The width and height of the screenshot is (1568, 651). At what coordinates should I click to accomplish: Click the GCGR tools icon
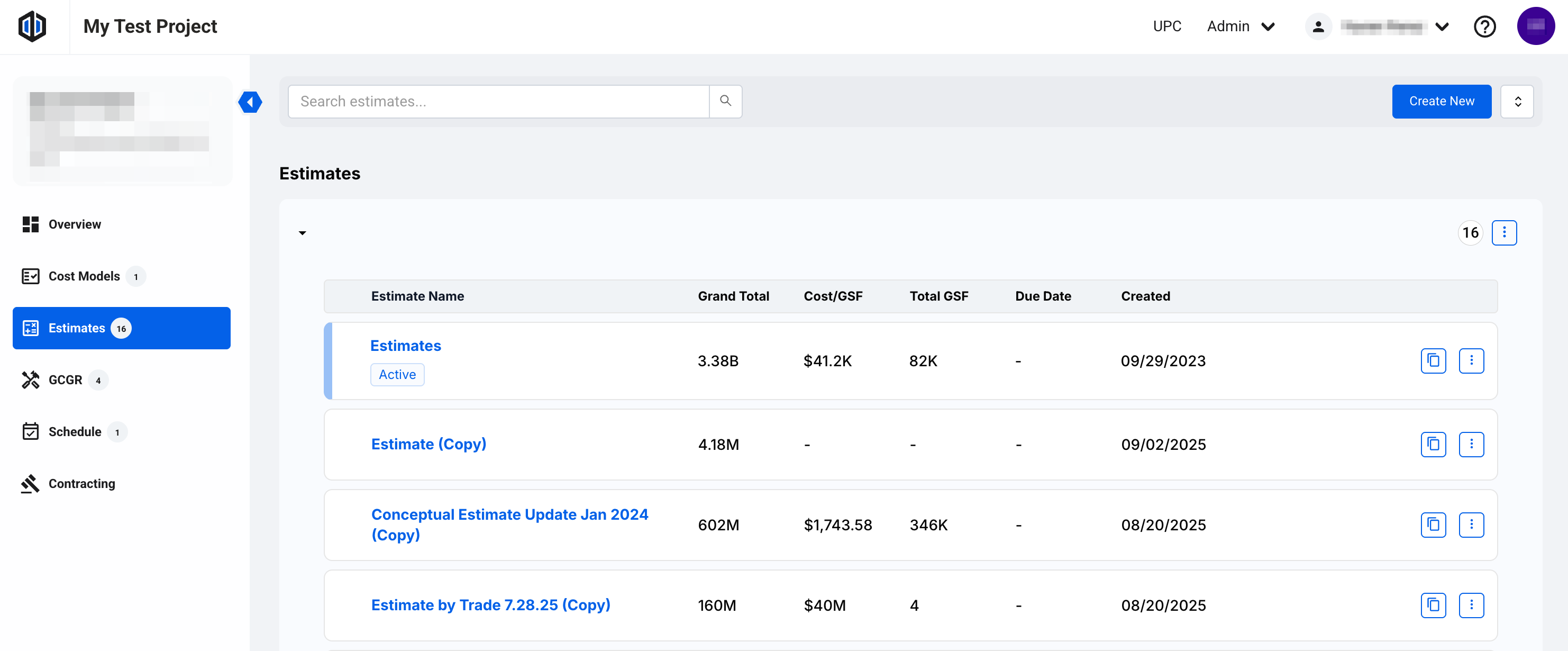click(31, 380)
